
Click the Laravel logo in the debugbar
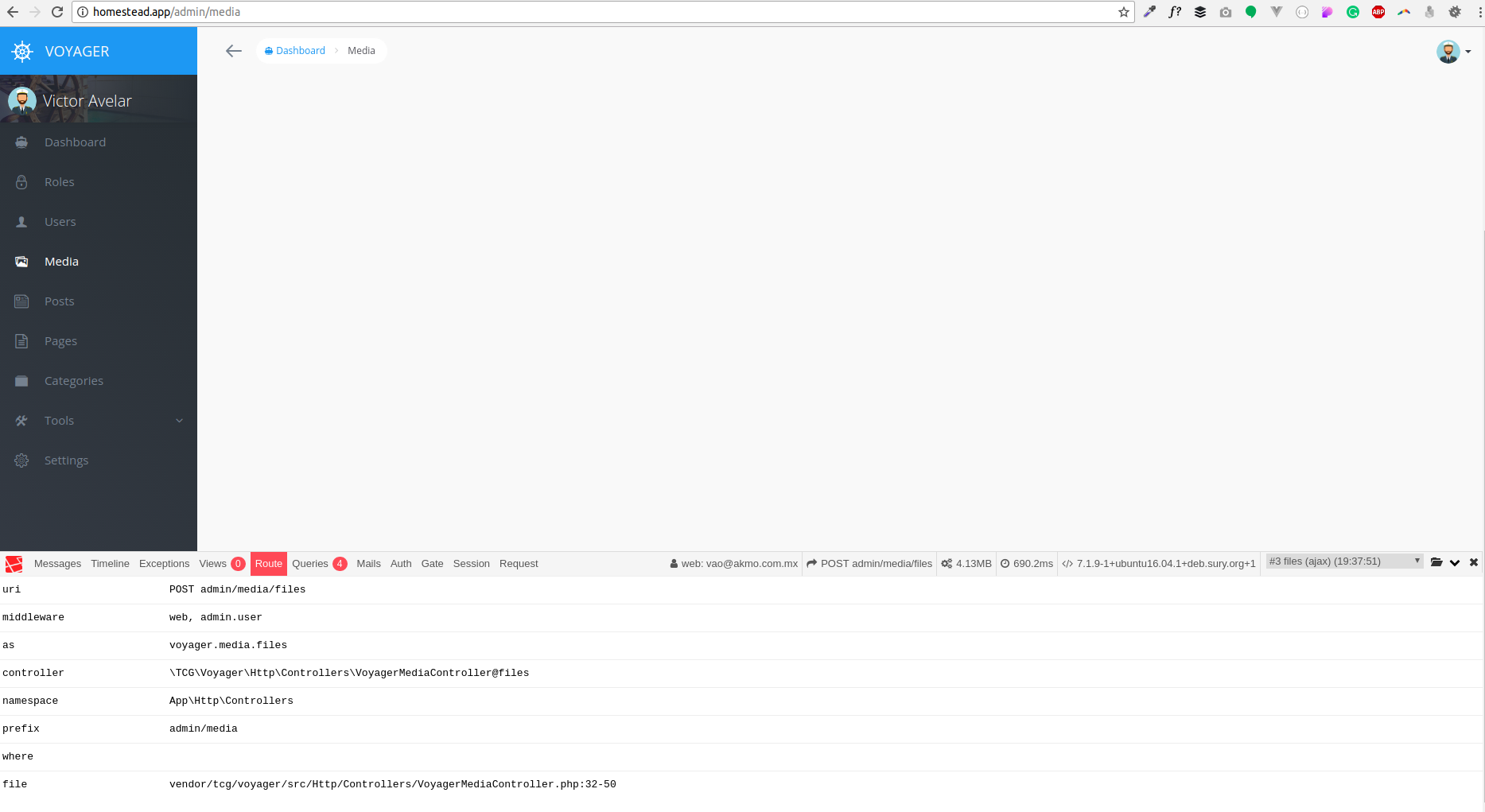[14, 563]
